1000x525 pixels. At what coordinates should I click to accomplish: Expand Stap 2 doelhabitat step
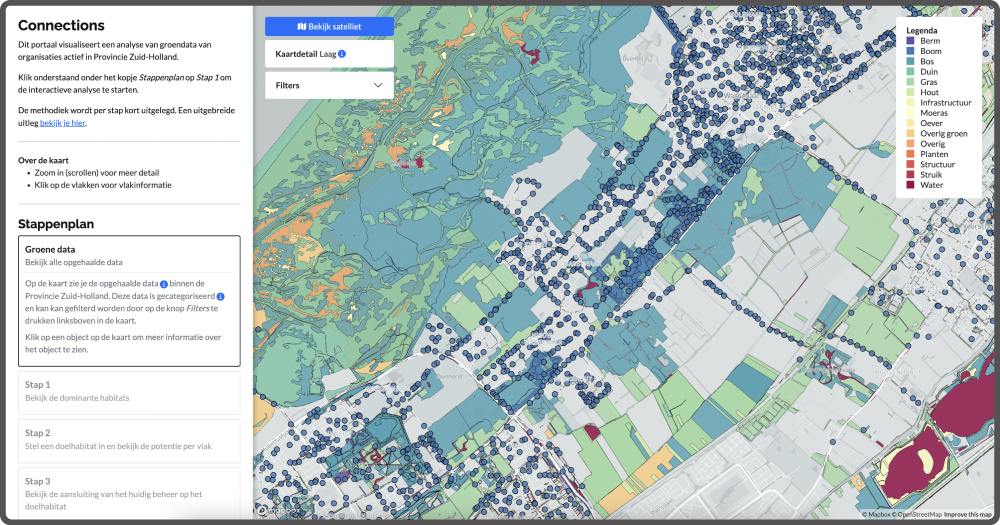click(x=129, y=439)
